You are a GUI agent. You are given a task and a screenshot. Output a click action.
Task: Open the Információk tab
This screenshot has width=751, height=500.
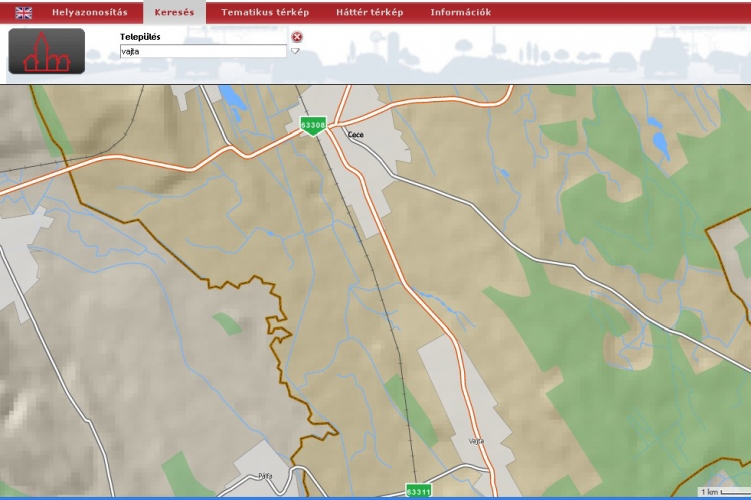click(460, 13)
